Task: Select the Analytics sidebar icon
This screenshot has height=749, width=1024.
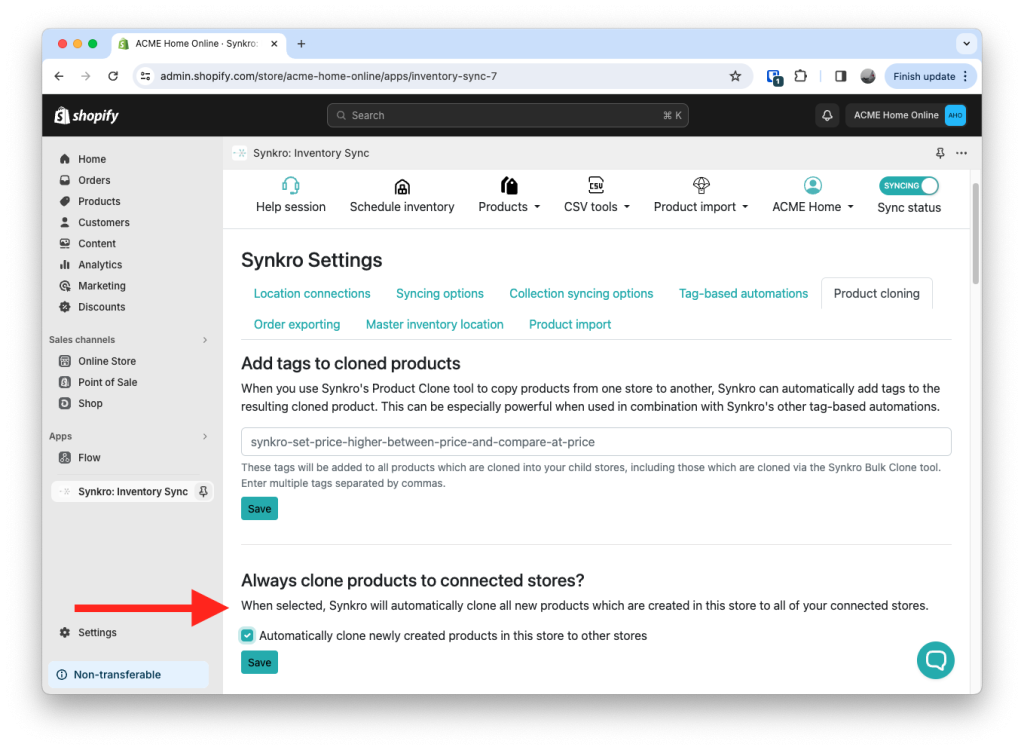Action: pos(64,264)
